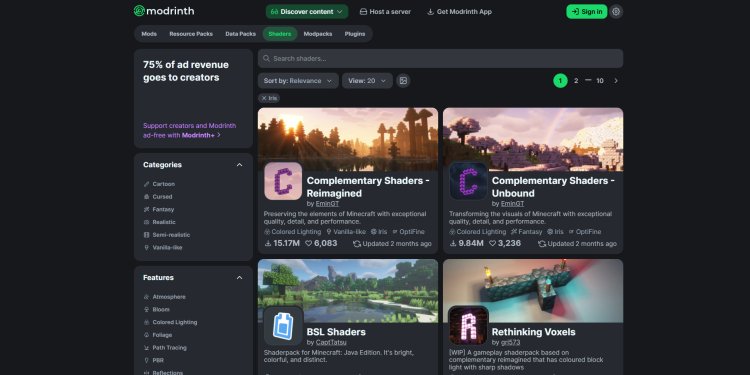Switch to the Mods tab
This screenshot has height=375, width=750.
point(149,34)
